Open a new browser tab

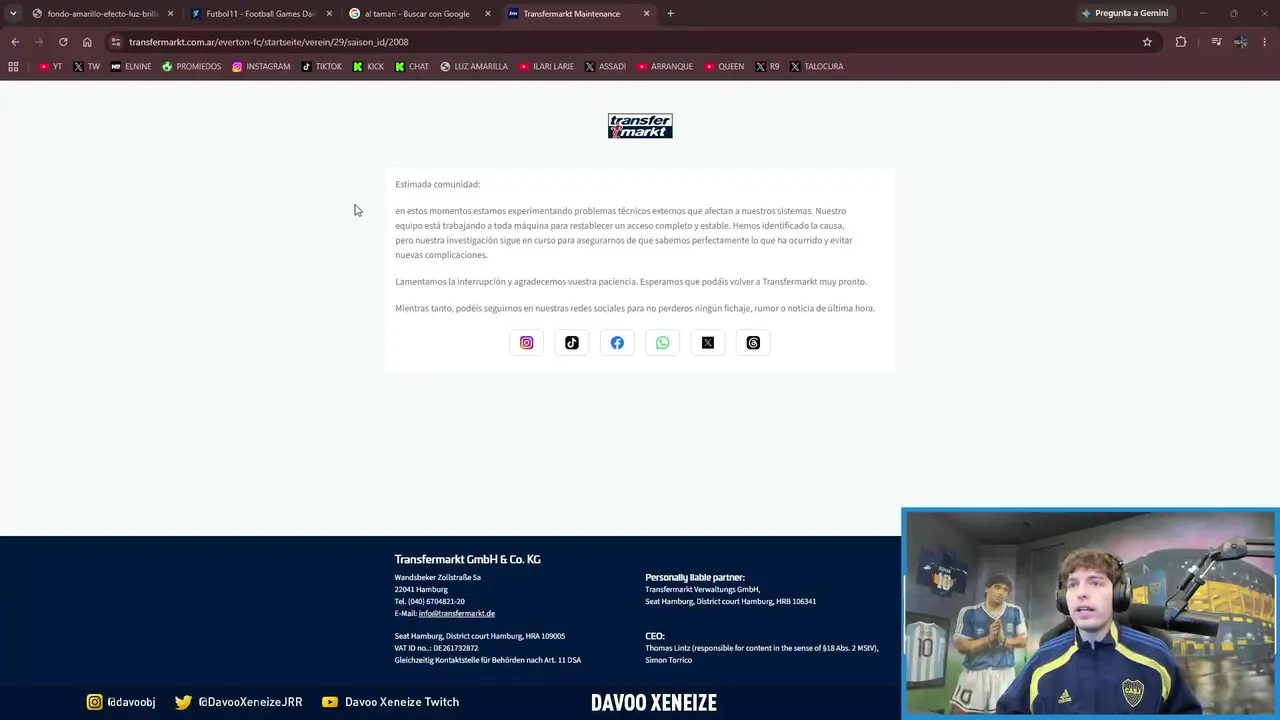[670, 14]
